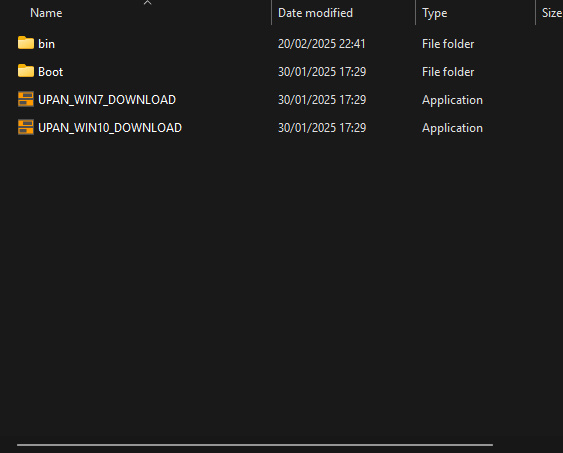Click the sort direction arrow above Name
The height and width of the screenshot is (453, 563).
pyautogui.click(x=147, y=3)
